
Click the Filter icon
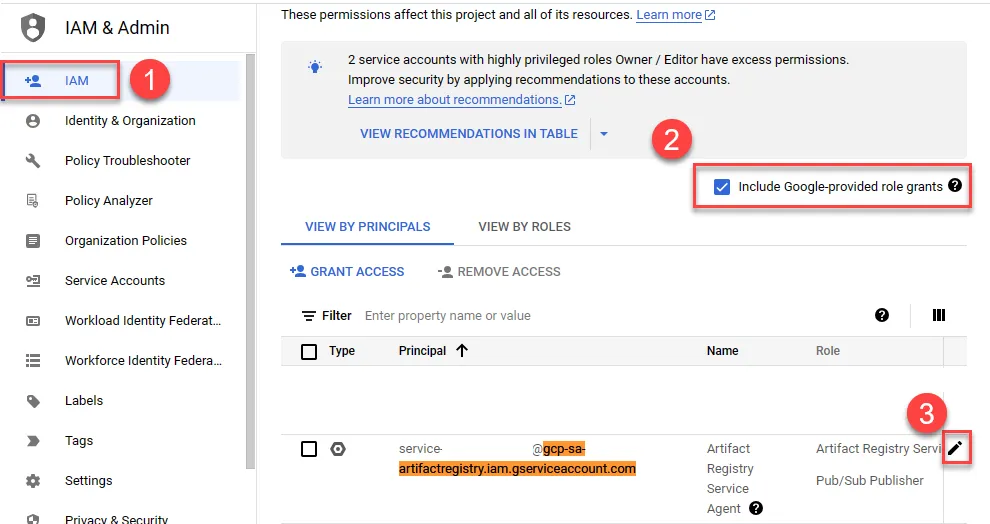(308, 316)
